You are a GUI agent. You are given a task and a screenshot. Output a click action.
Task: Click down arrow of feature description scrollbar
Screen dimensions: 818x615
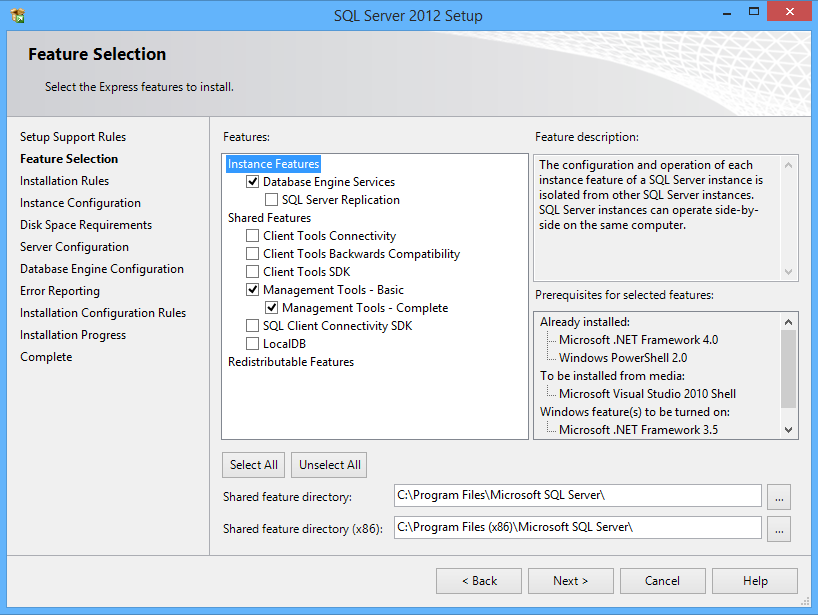tap(788, 272)
